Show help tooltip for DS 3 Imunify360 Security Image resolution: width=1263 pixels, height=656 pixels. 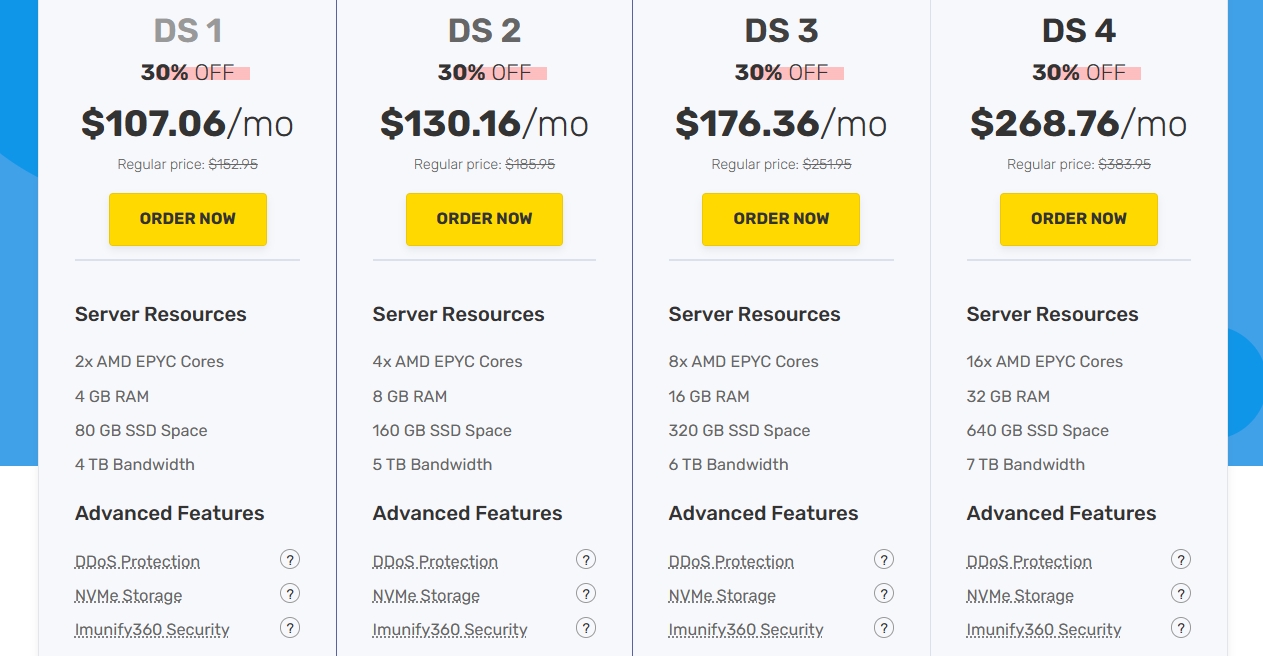pos(884,628)
